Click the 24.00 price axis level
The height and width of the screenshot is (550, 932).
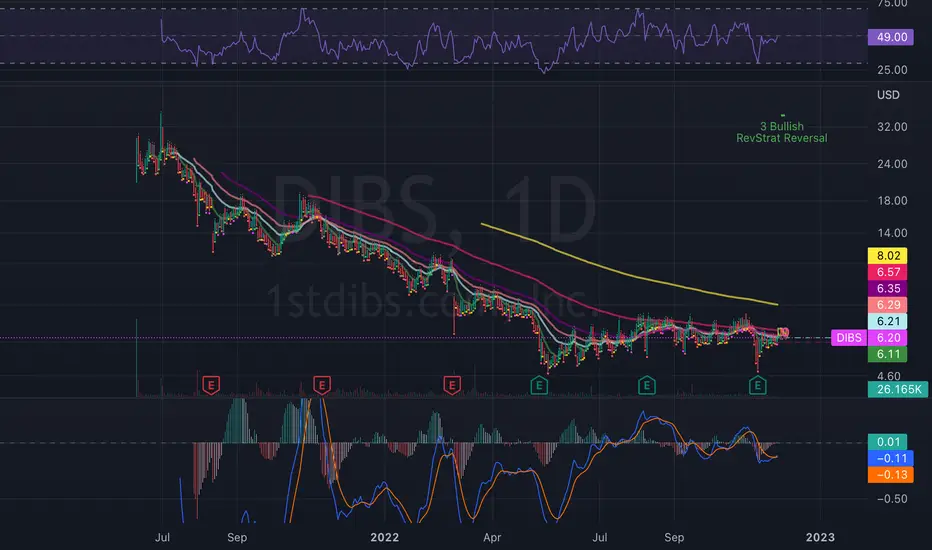click(892, 164)
